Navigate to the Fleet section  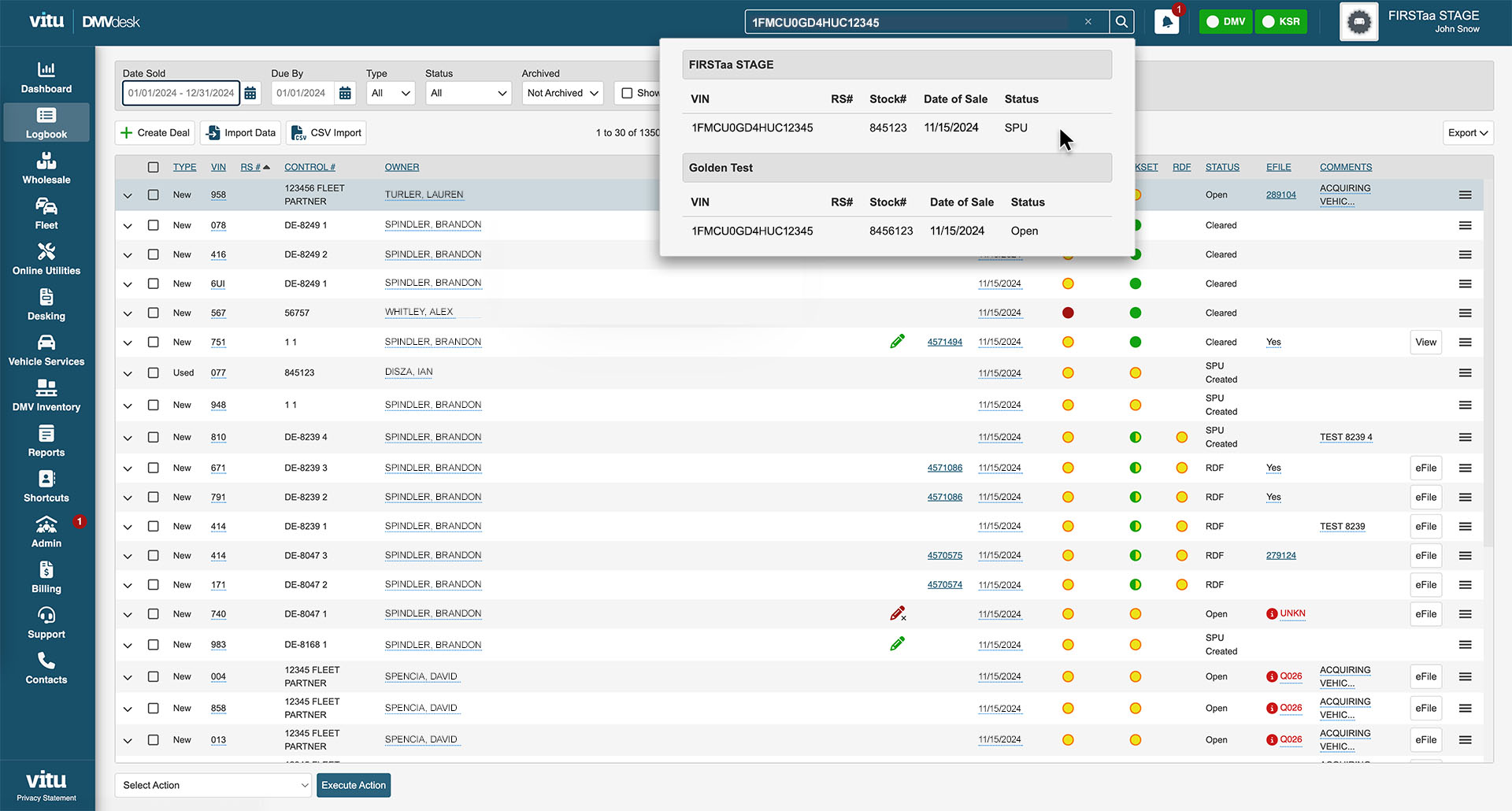tap(46, 211)
